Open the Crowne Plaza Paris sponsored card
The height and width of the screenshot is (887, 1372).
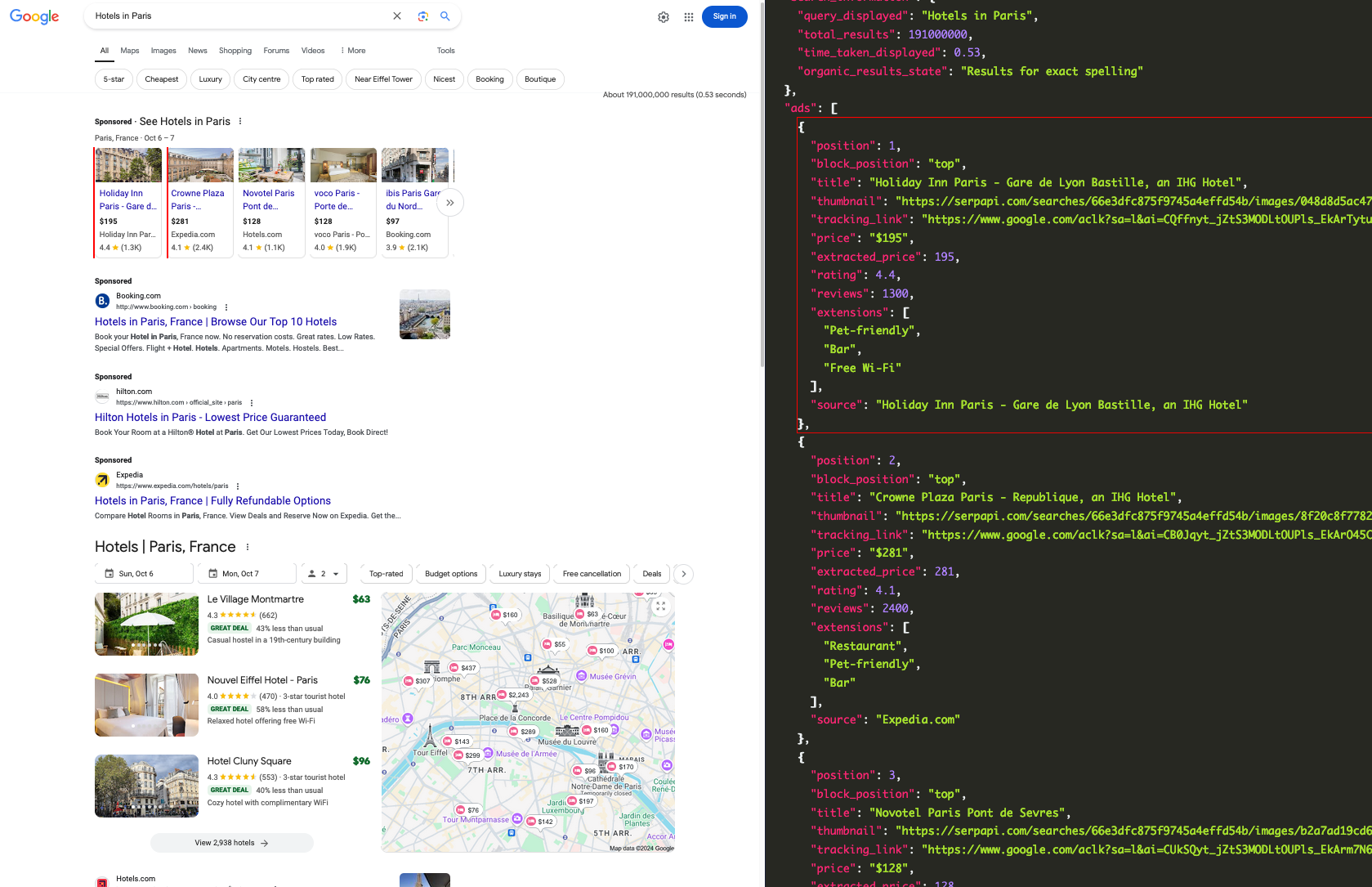[x=200, y=203]
